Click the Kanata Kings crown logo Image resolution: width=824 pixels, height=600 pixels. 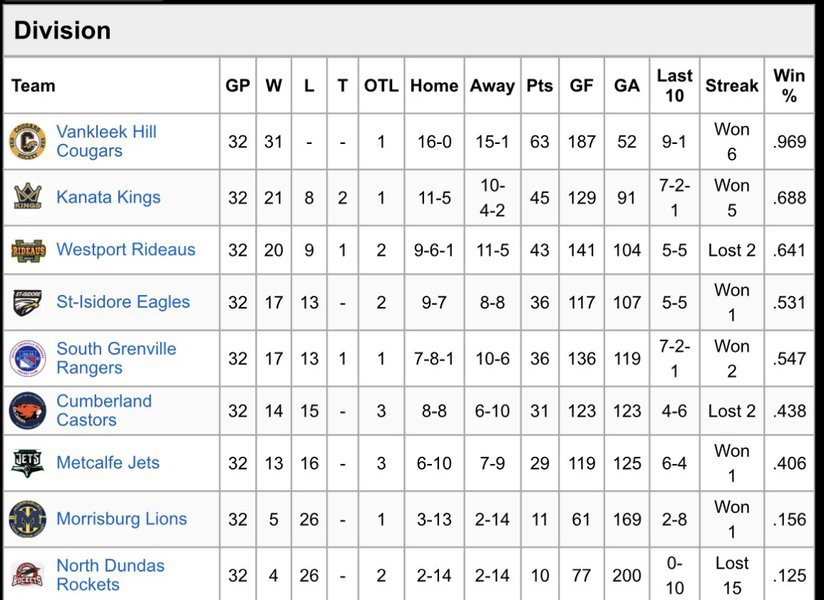tap(27, 197)
